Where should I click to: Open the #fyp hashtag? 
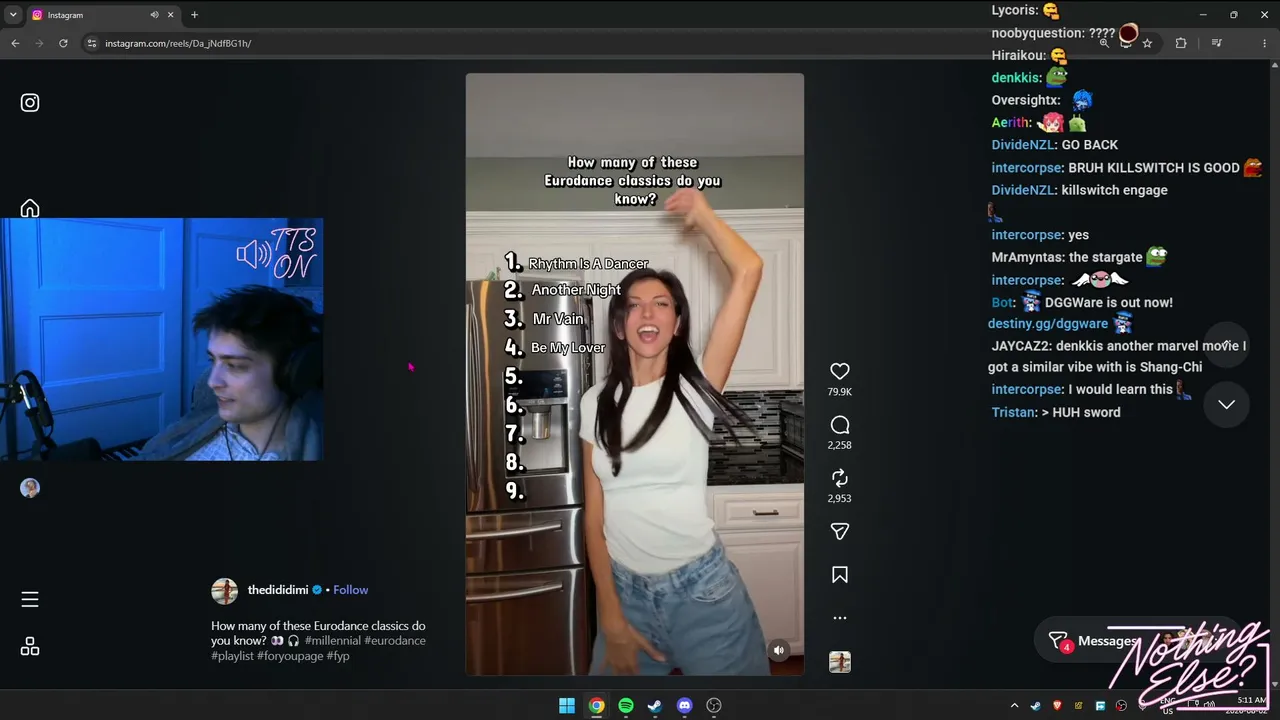click(338, 656)
